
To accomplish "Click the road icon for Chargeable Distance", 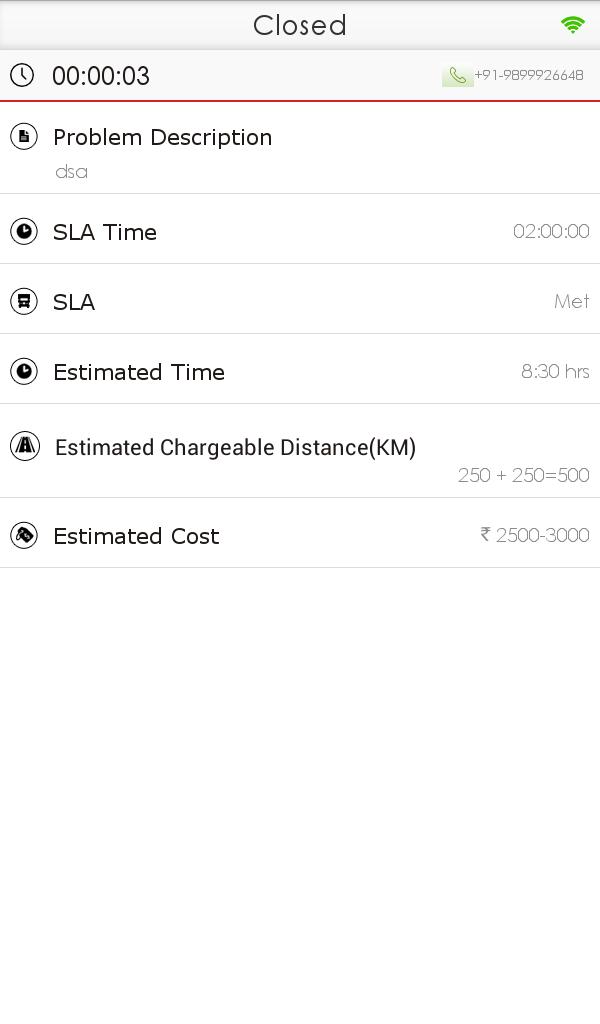I will [x=24, y=446].
